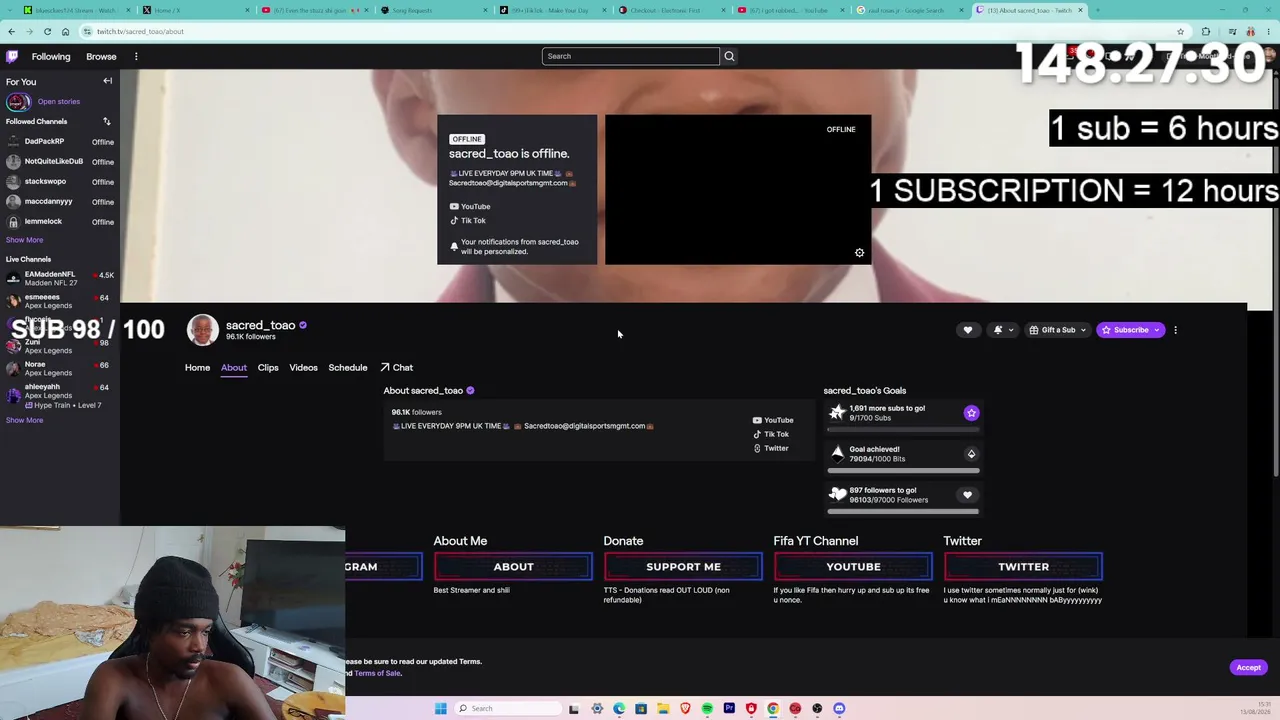Open Windows Start menu

coord(441,709)
